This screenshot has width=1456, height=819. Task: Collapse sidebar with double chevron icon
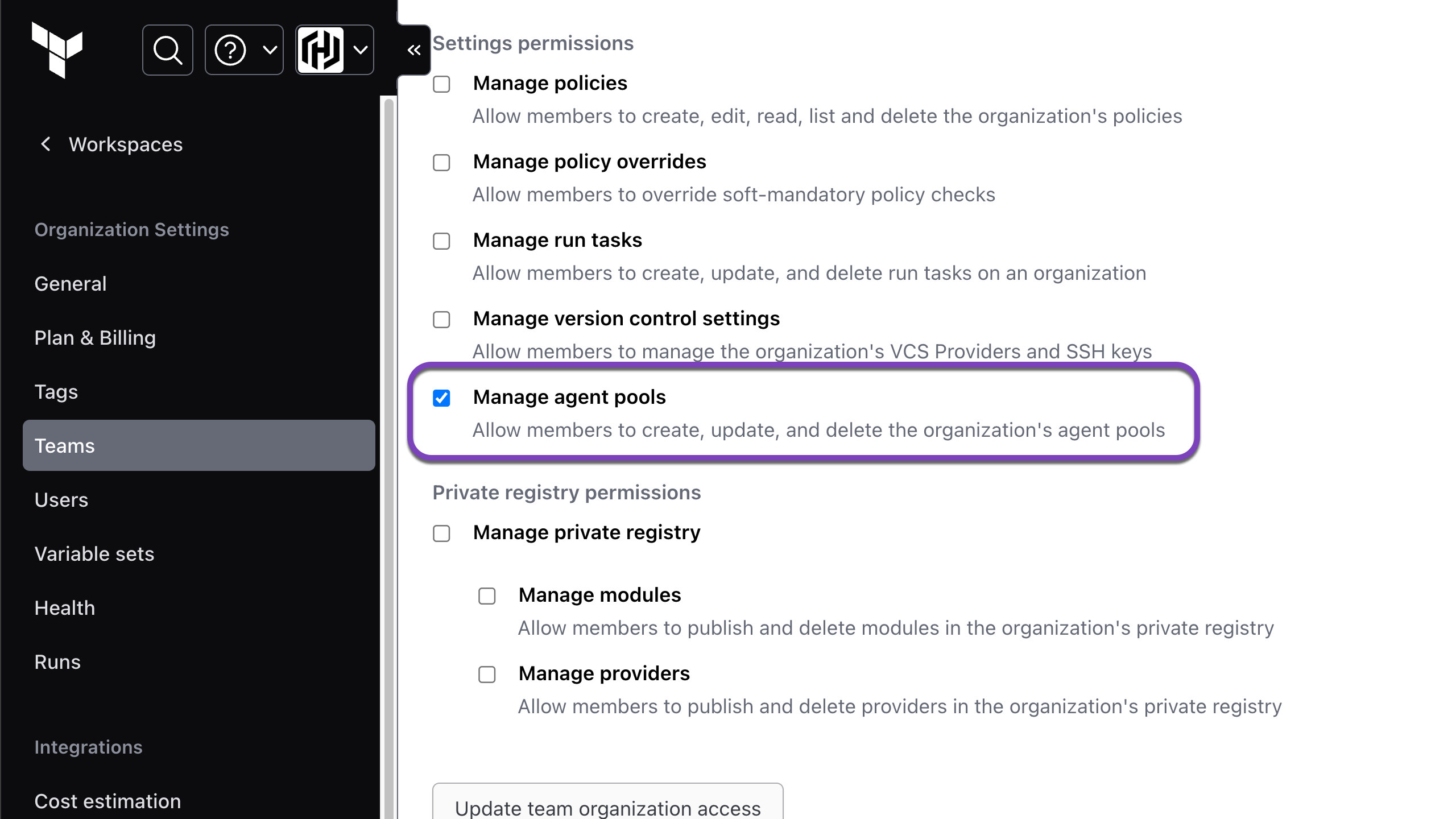414,50
